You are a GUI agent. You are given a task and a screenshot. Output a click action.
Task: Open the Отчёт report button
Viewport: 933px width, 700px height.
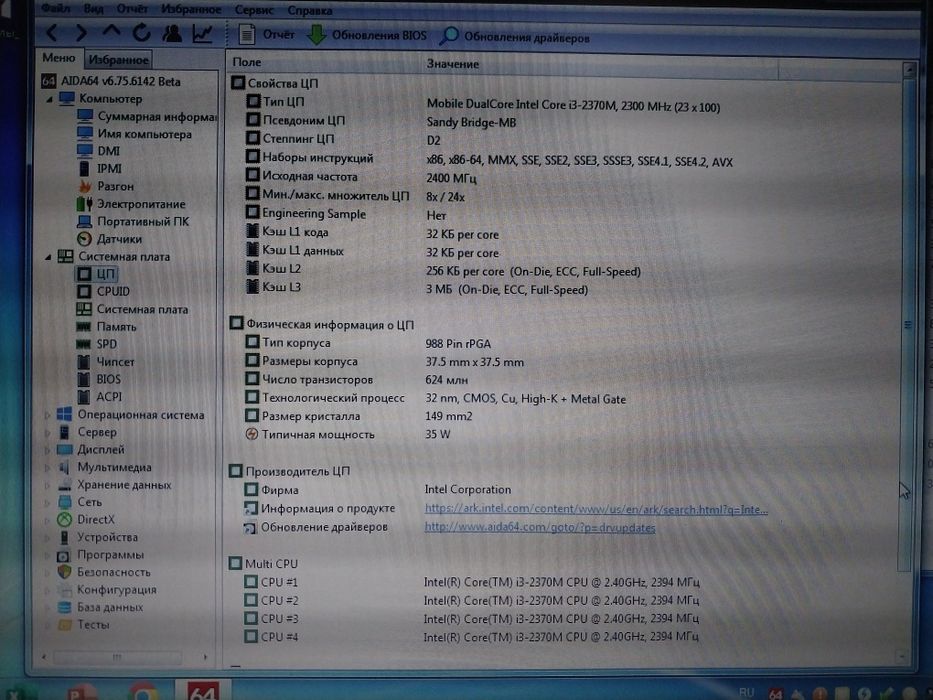coord(266,35)
